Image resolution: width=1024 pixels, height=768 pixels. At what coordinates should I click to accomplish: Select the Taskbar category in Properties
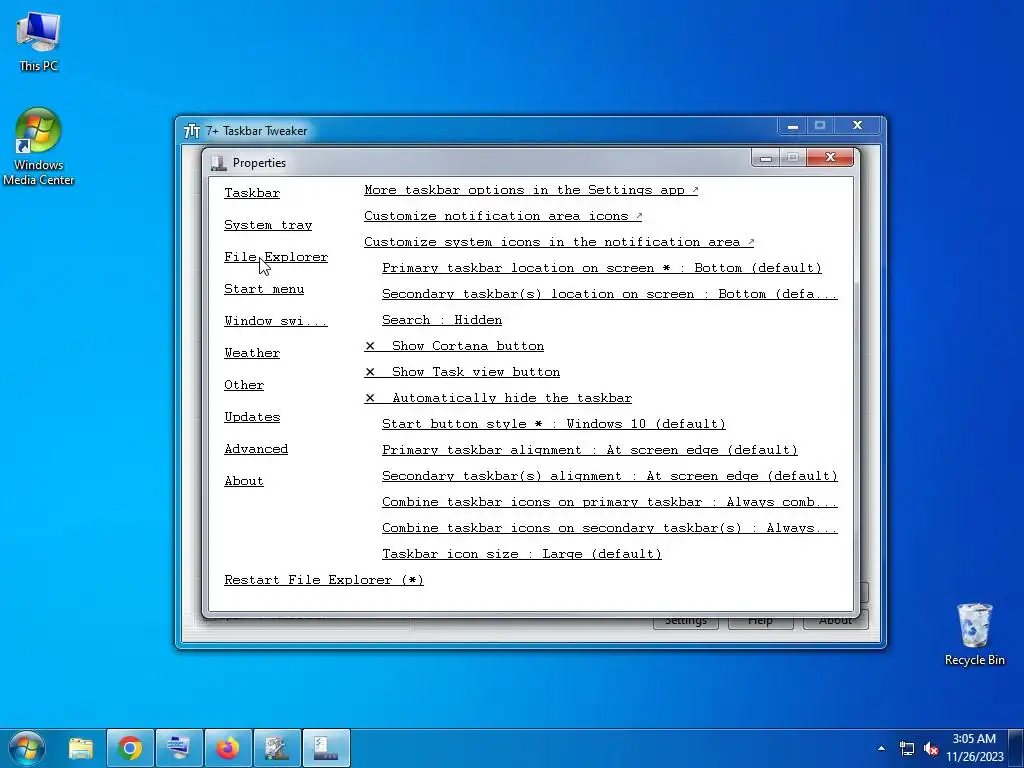pos(252,193)
